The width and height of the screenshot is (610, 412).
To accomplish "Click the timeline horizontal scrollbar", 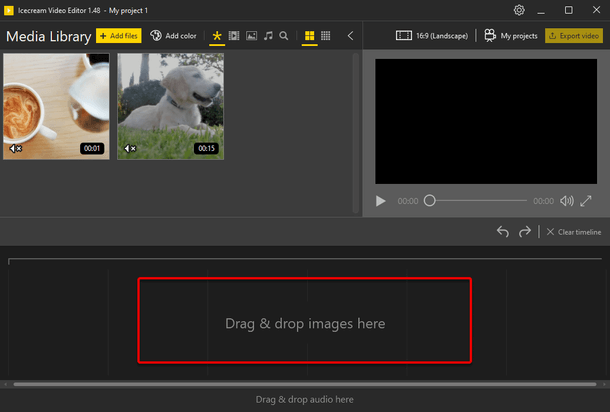I will point(305,384).
